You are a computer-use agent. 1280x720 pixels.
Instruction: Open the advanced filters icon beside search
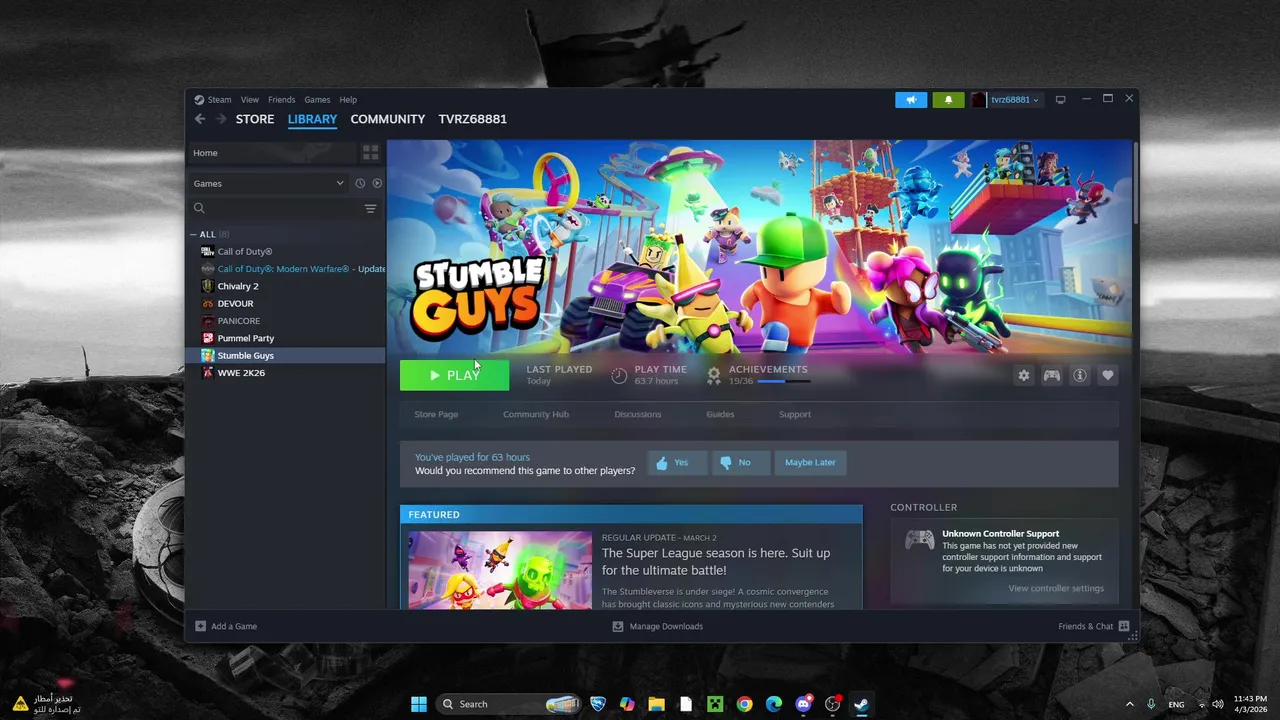(370, 208)
